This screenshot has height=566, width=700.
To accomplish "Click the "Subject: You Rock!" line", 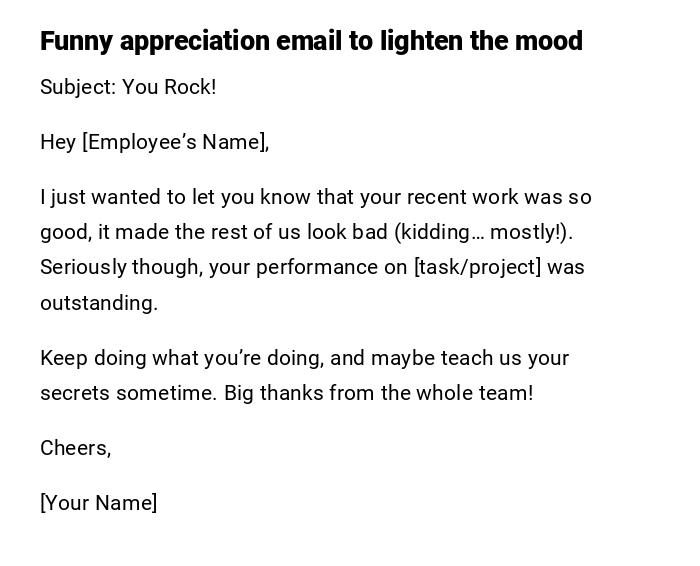I will click(128, 87).
